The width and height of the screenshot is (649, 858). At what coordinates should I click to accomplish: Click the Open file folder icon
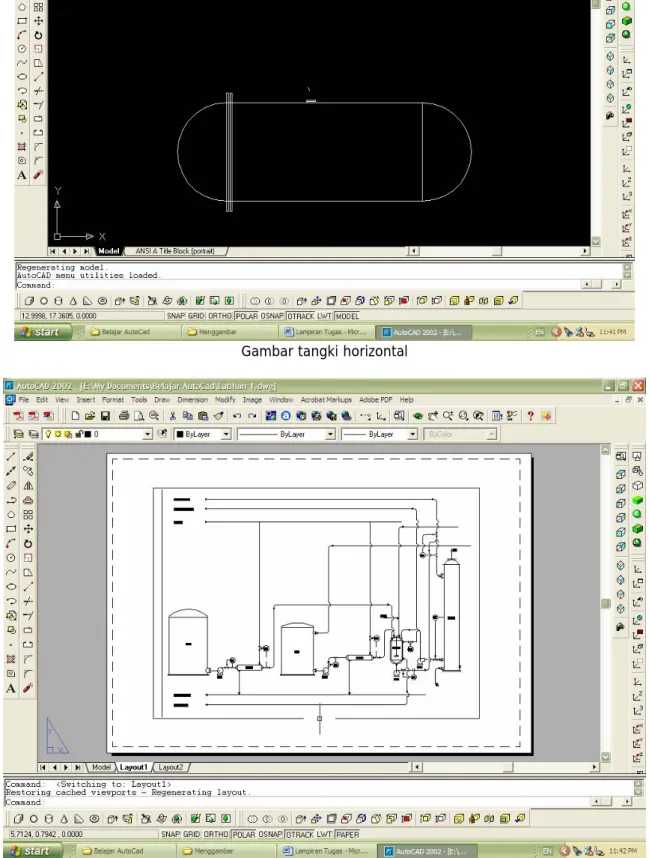90,416
